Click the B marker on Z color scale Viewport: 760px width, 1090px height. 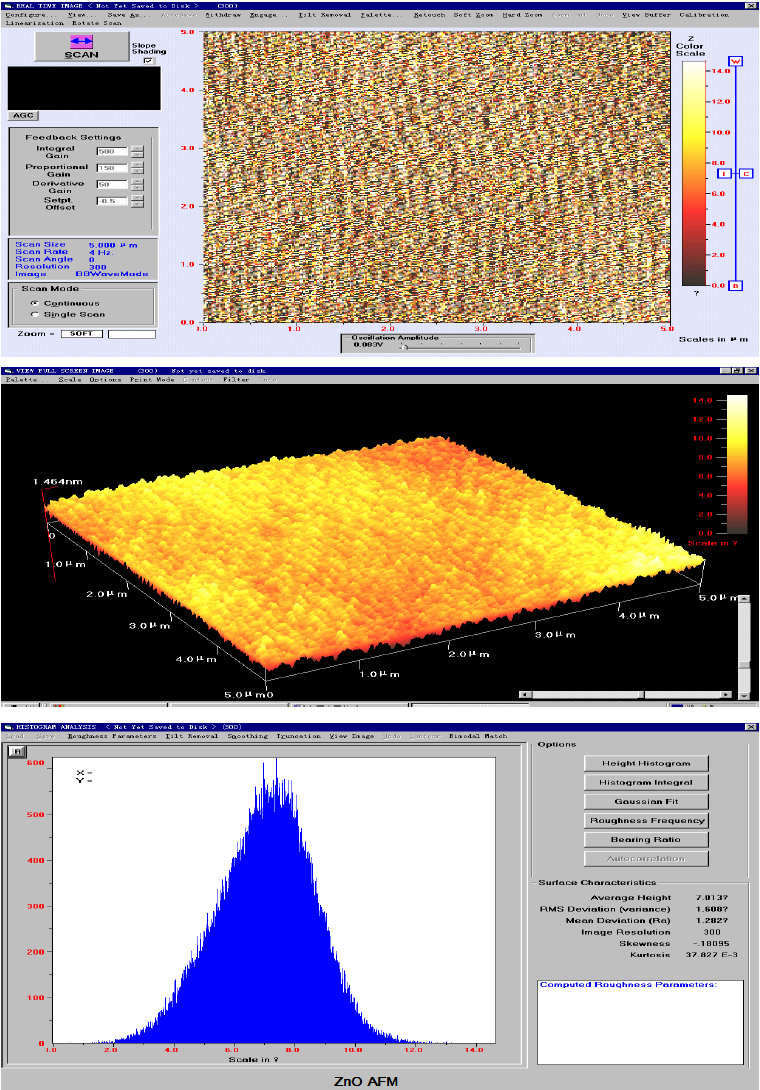pyautogui.click(x=736, y=285)
